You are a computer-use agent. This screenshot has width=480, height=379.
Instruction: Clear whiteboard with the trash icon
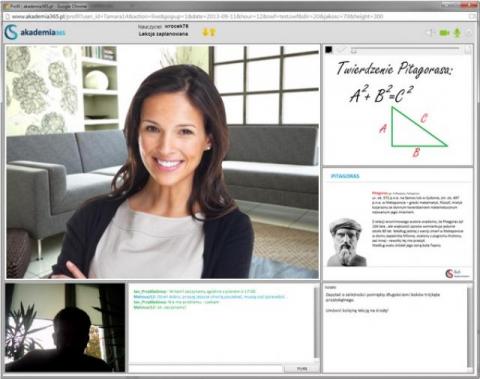pos(468,50)
